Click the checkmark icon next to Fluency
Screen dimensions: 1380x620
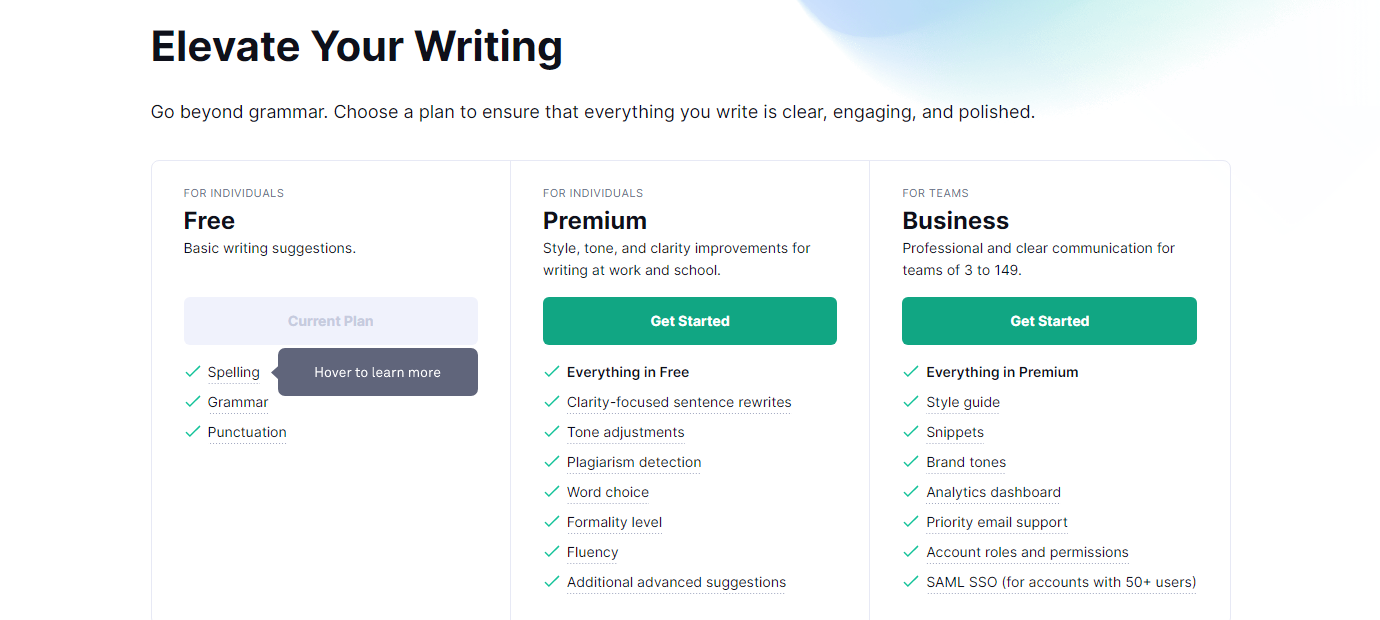[551, 551]
